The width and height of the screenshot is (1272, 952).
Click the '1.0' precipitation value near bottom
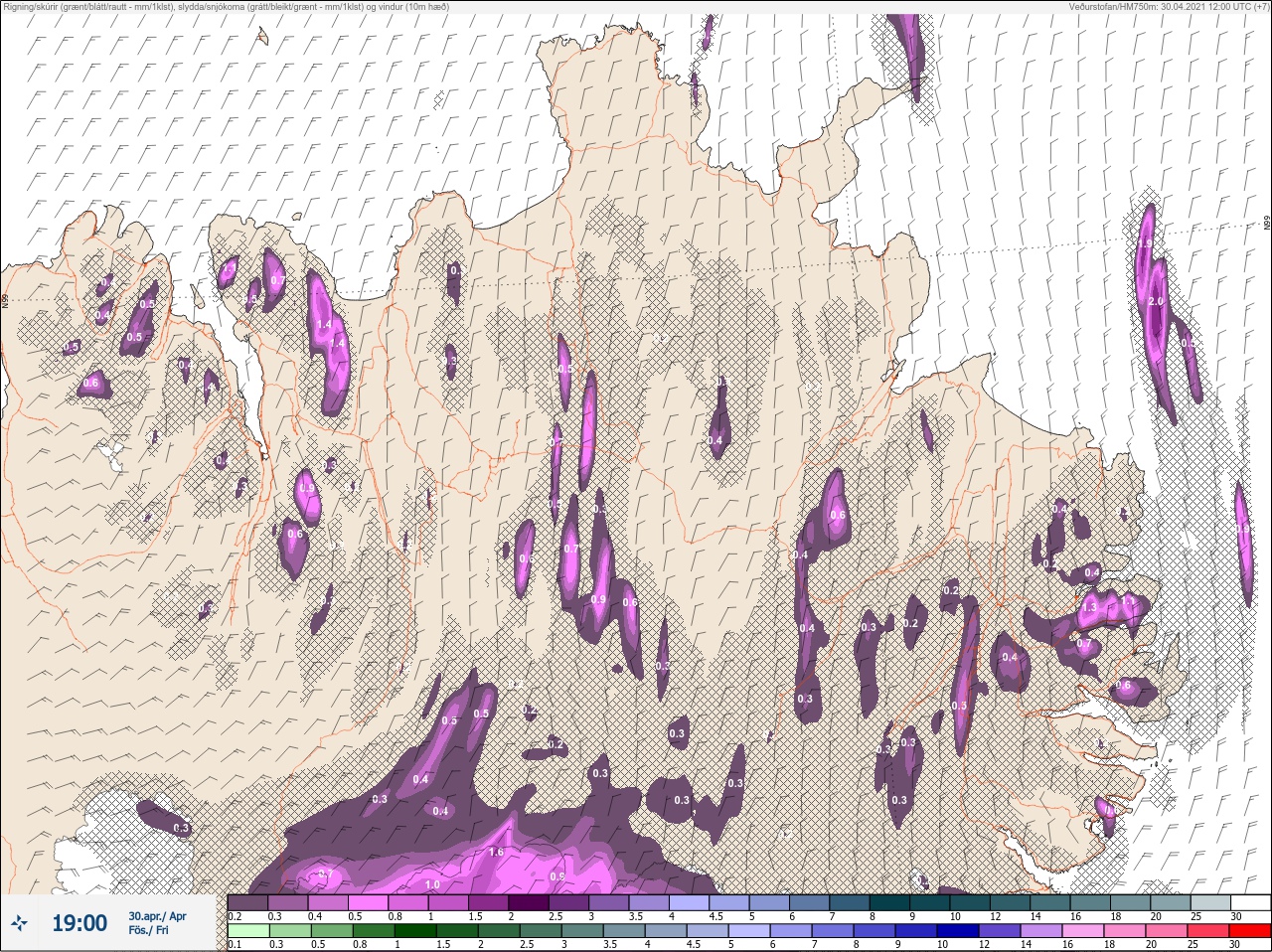(432, 884)
